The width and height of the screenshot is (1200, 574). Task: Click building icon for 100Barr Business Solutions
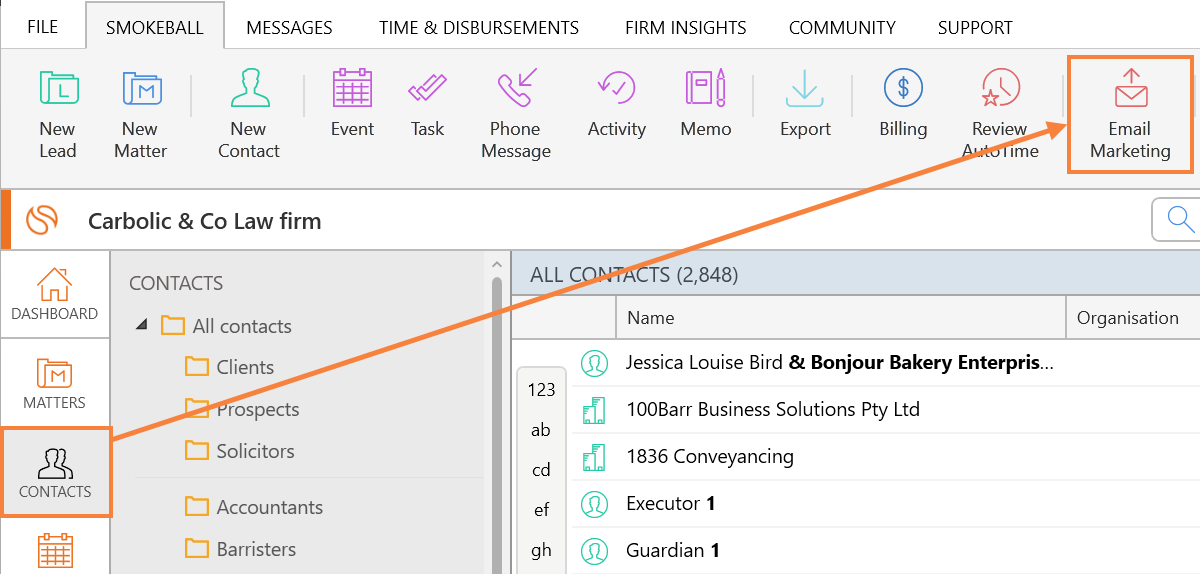pyautogui.click(x=595, y=410)
